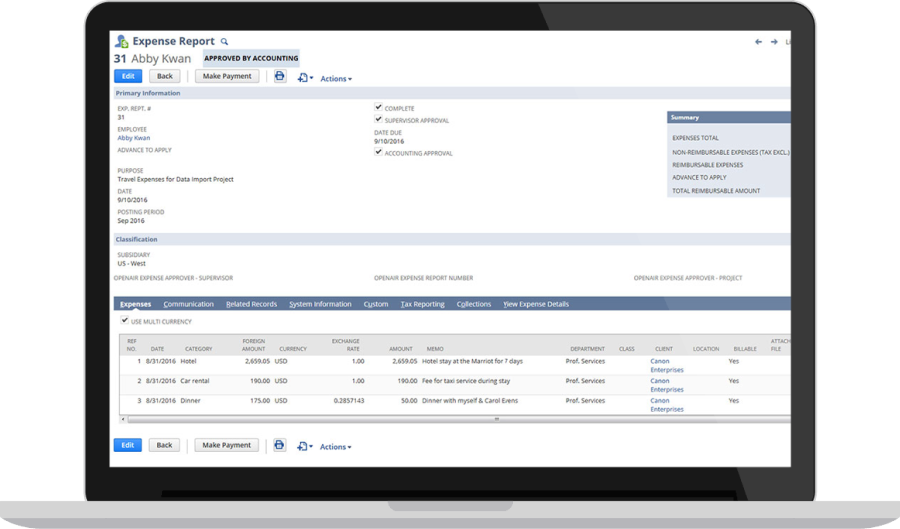Open the top Actions dropdown menu
This screenshot has width=900, height=529.
pos(336,79)
